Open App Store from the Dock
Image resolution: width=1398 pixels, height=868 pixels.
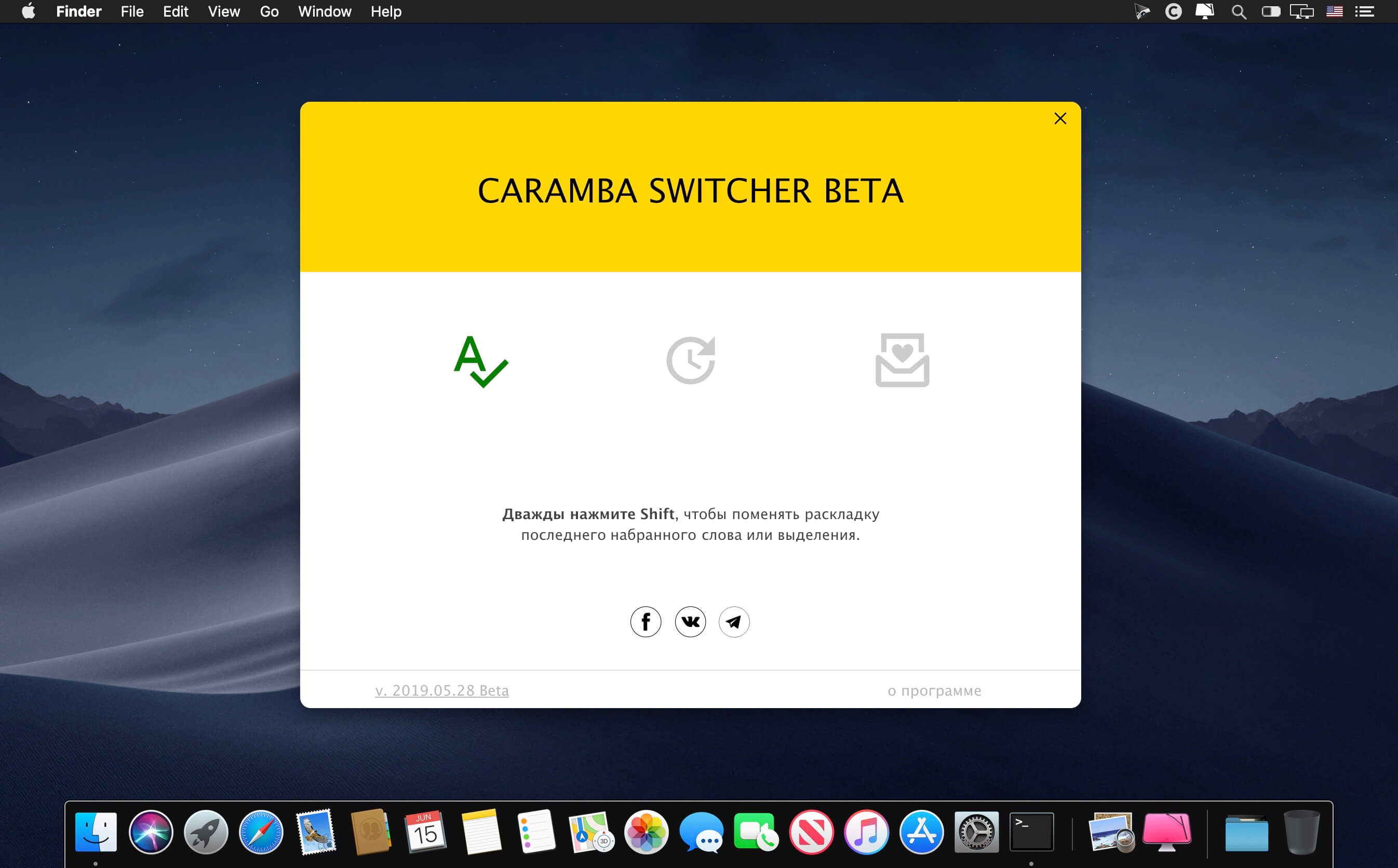tap(921, 832)
